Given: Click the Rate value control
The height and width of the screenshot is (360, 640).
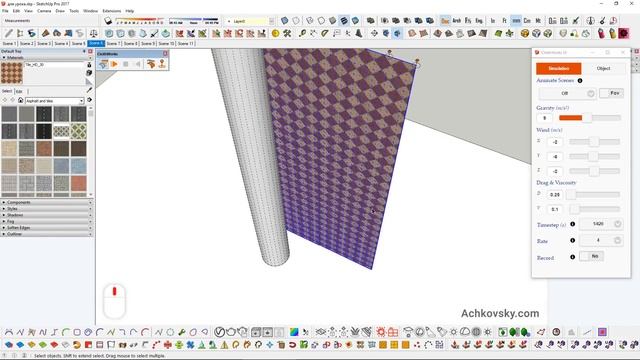Looking at the screenshot, I should (601, 241).
